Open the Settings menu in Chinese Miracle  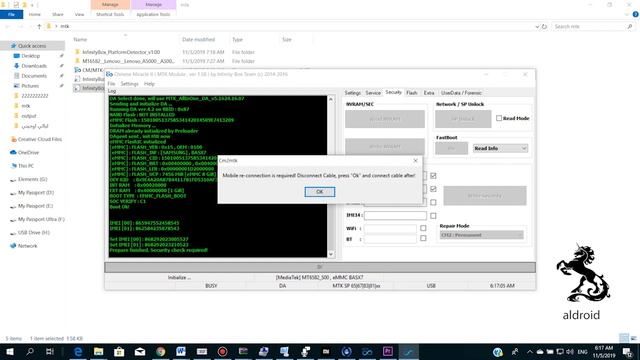130,84
